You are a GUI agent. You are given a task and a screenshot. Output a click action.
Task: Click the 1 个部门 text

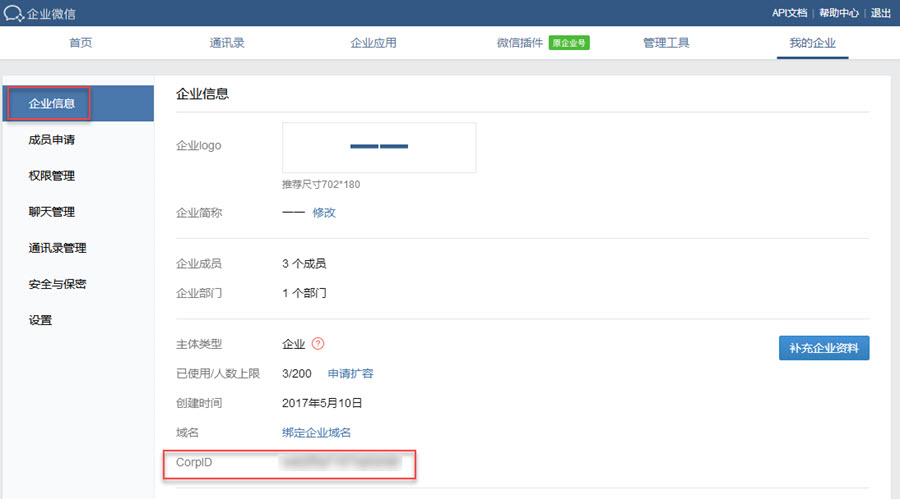pos(304,293)
